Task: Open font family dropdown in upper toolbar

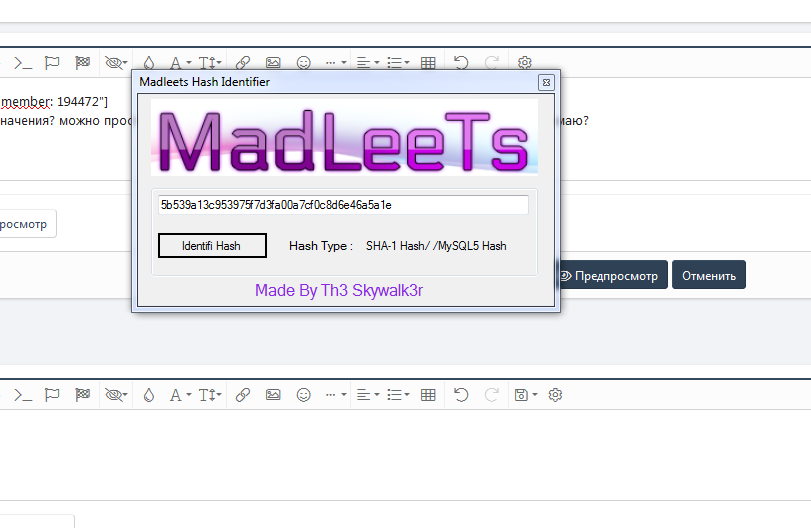Action: pyautogui.click(x=180, y=63)
